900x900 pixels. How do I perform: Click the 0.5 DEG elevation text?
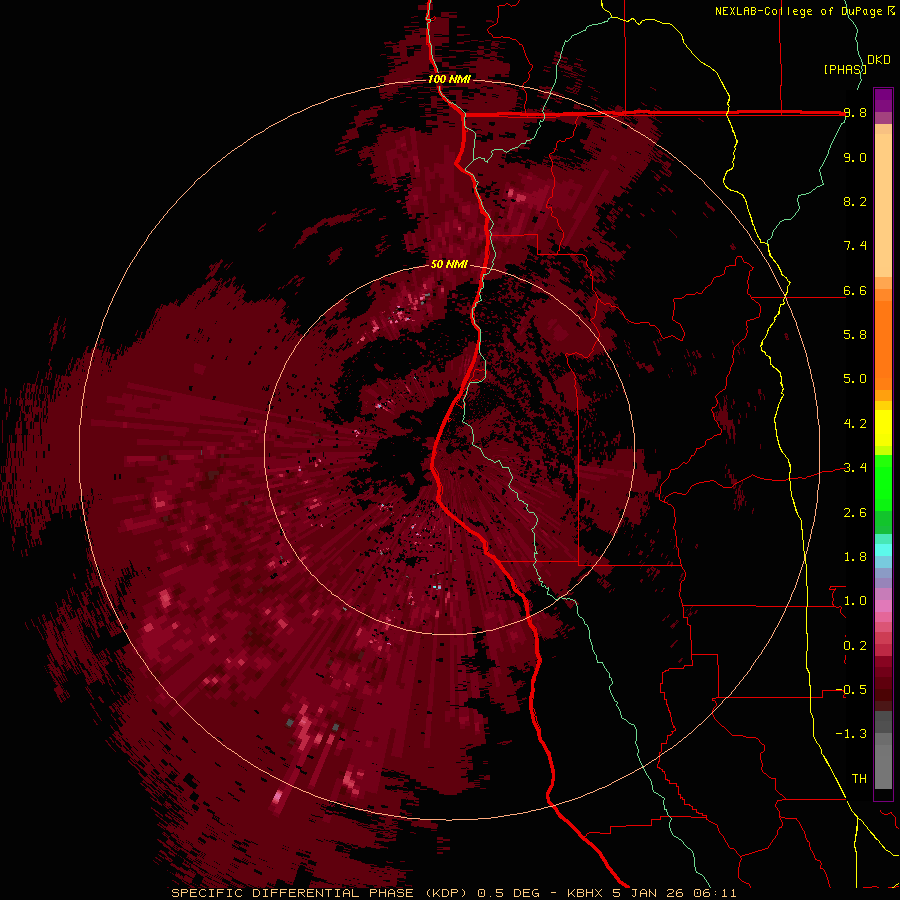click(509, 893)
